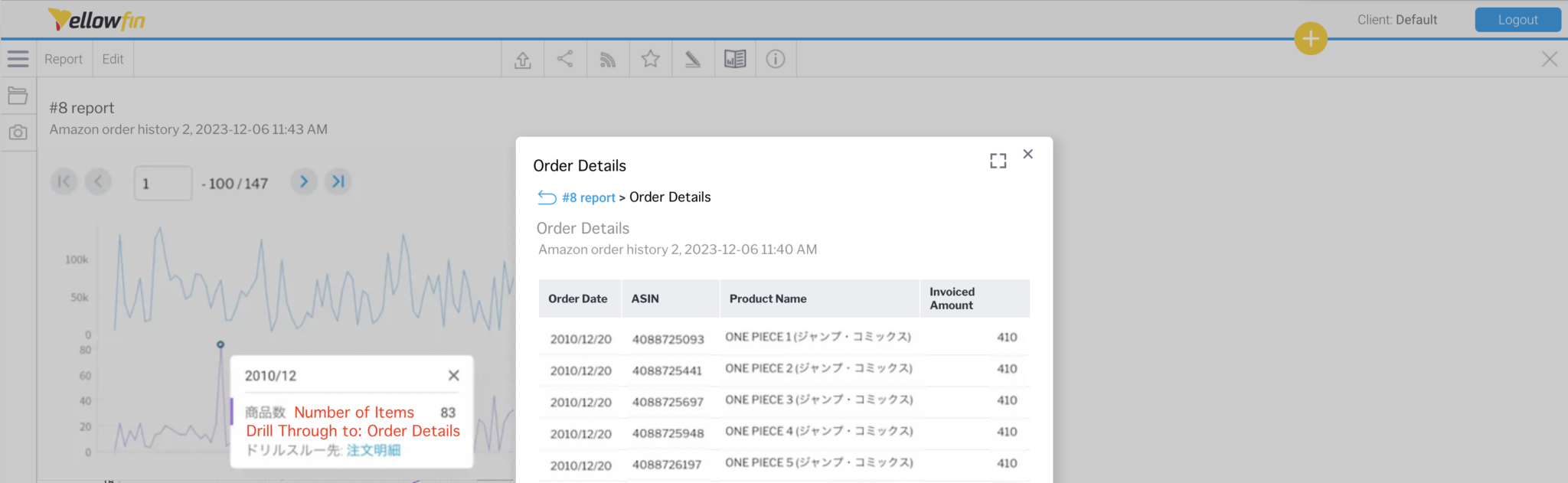Click ASIN cell 4088726197
The width and height of the screenshot is (1568, 483).
coord(667,465)
